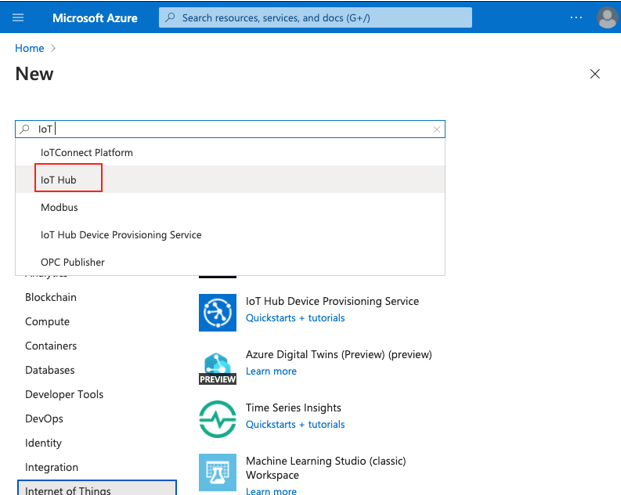Open the Containers category
The height and width of the screenshot is (495, 621).
click(51, 346)
